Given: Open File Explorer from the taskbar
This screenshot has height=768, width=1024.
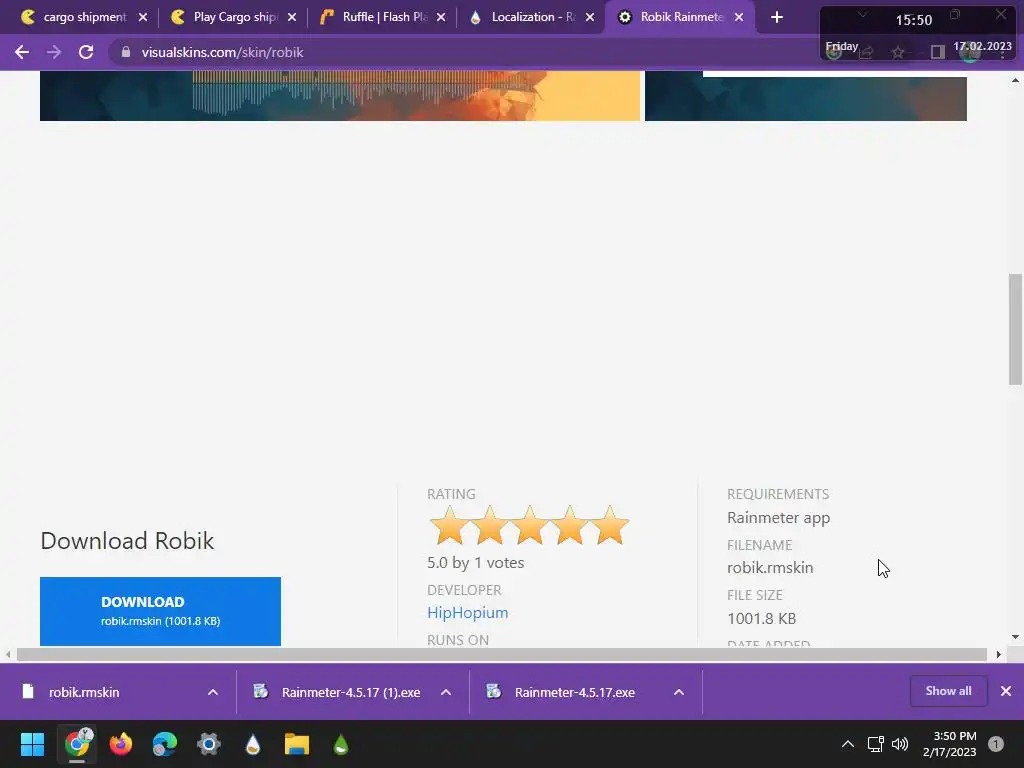Looking at the screenshot, I should coord(296,744).
